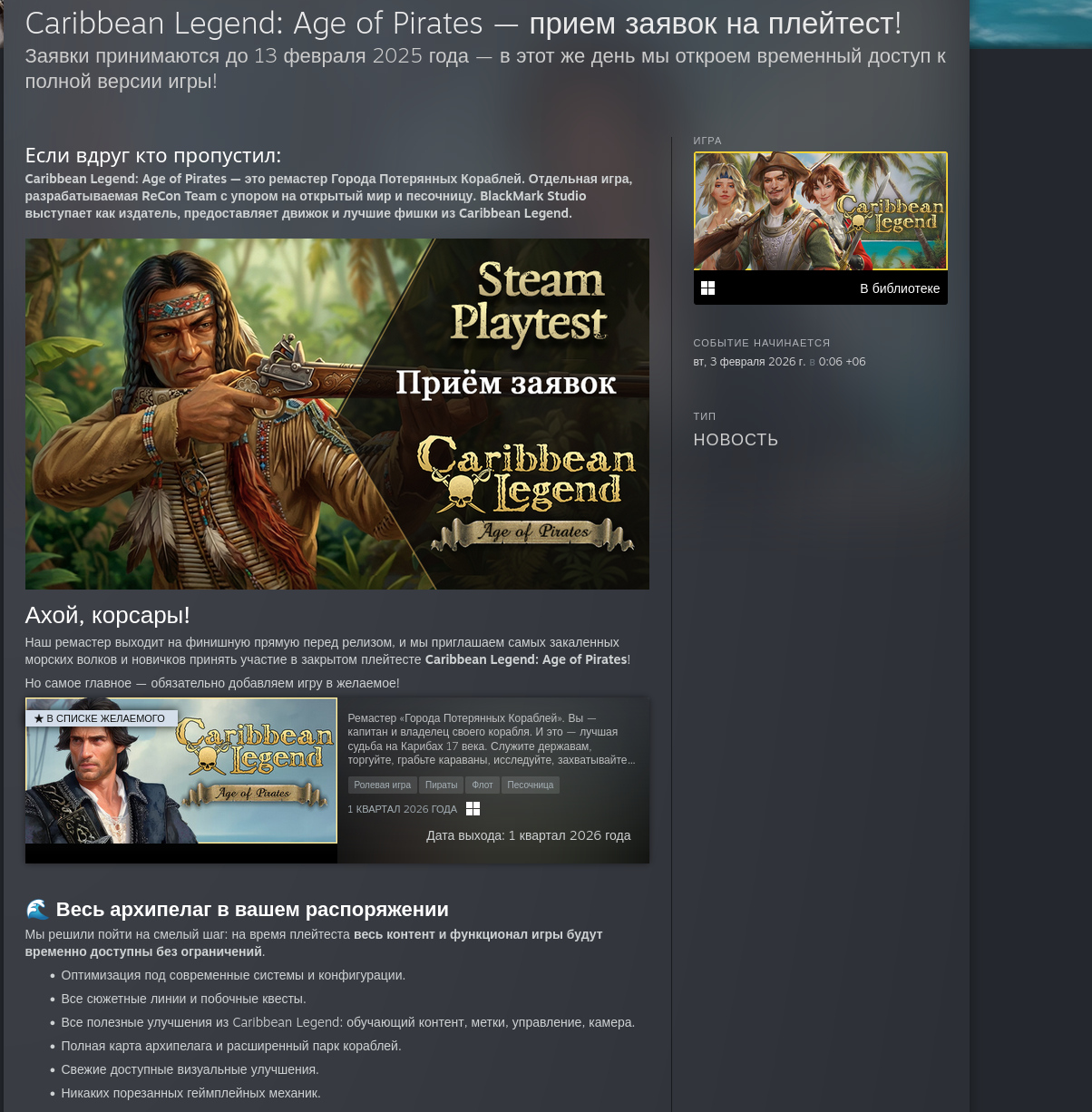Select the Флот tag
This screenshot has height=1112, width=1092.
tap(483, 785)
